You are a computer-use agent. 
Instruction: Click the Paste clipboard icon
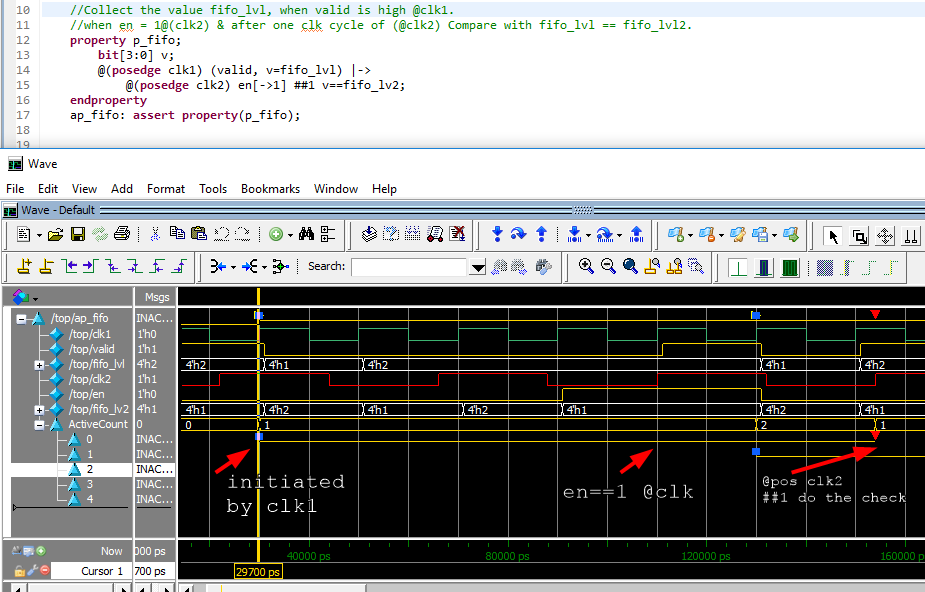[199, 235]
